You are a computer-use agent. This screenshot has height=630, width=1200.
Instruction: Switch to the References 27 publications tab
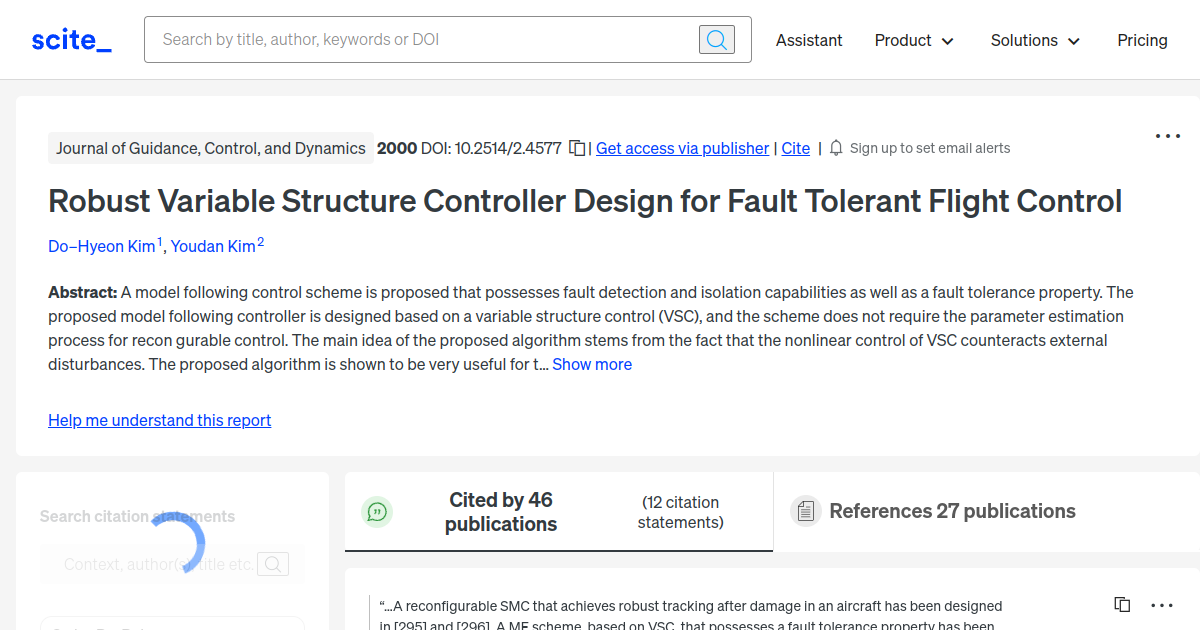click(951, 511)
